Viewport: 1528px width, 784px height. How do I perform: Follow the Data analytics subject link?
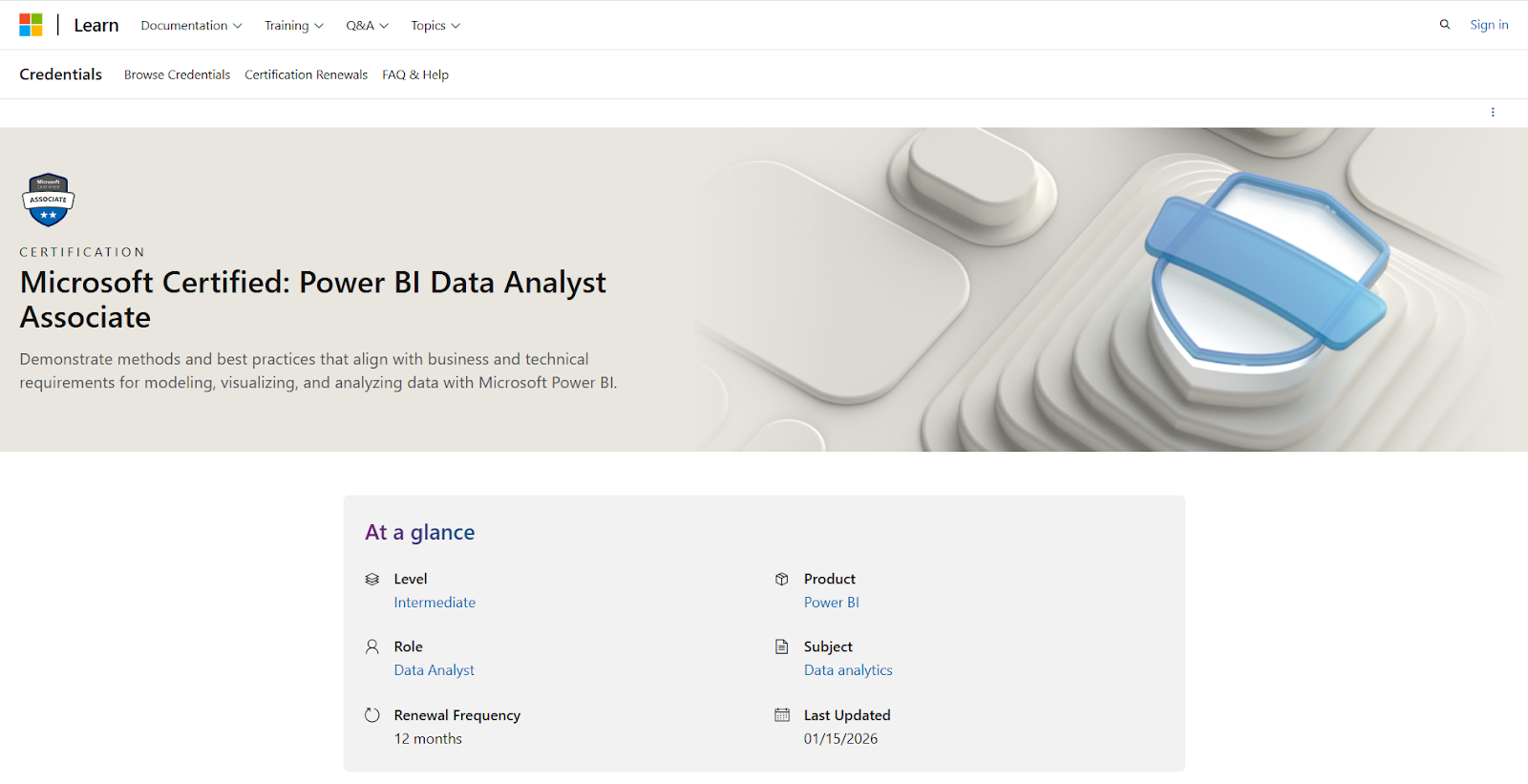[848, 670]
